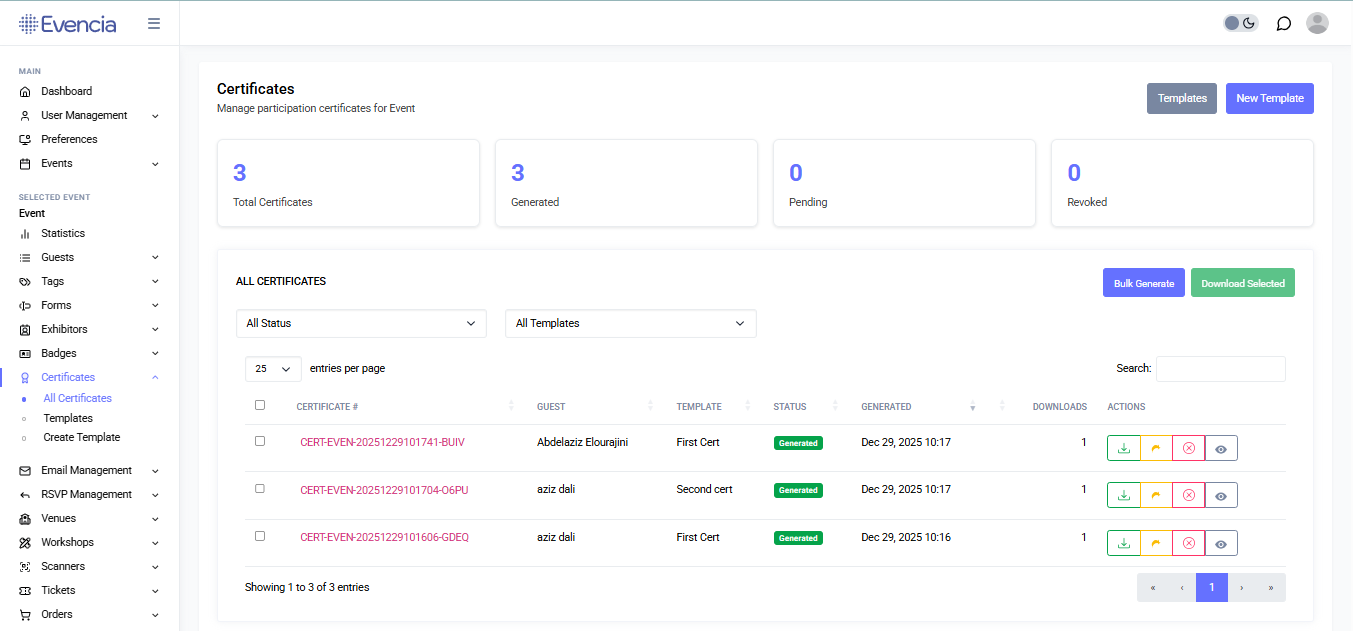This screenshot has width=1353, height=631.
Task: Click the Evencia logo
Action: (67, 22)
